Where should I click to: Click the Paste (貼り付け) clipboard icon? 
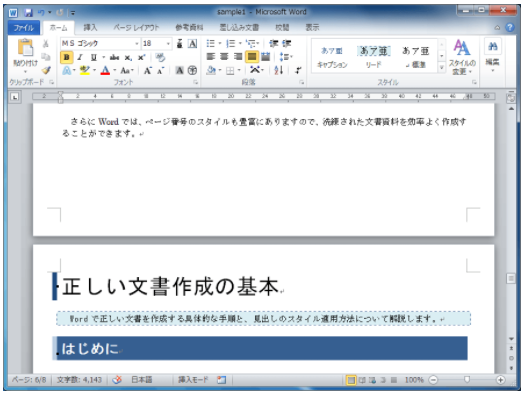click(x=25, y=48)
